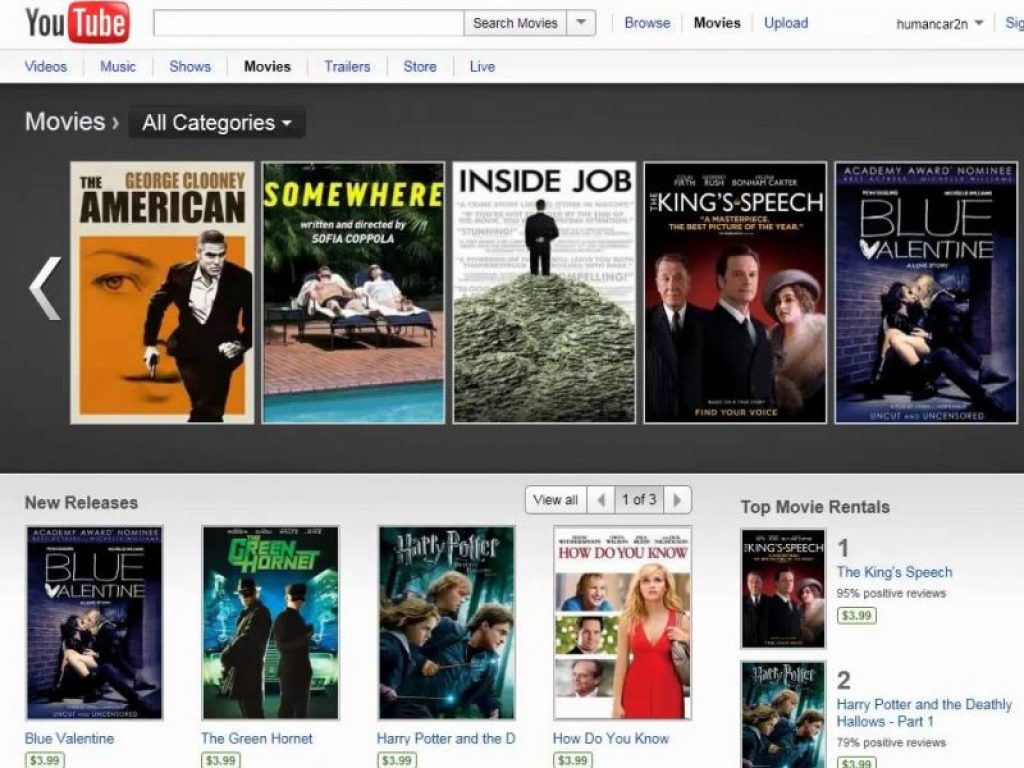Click the $3.99 price under The Green Hornet
Screen dimensions: 1024x768
pyautogui.click(x=221, y=760)
